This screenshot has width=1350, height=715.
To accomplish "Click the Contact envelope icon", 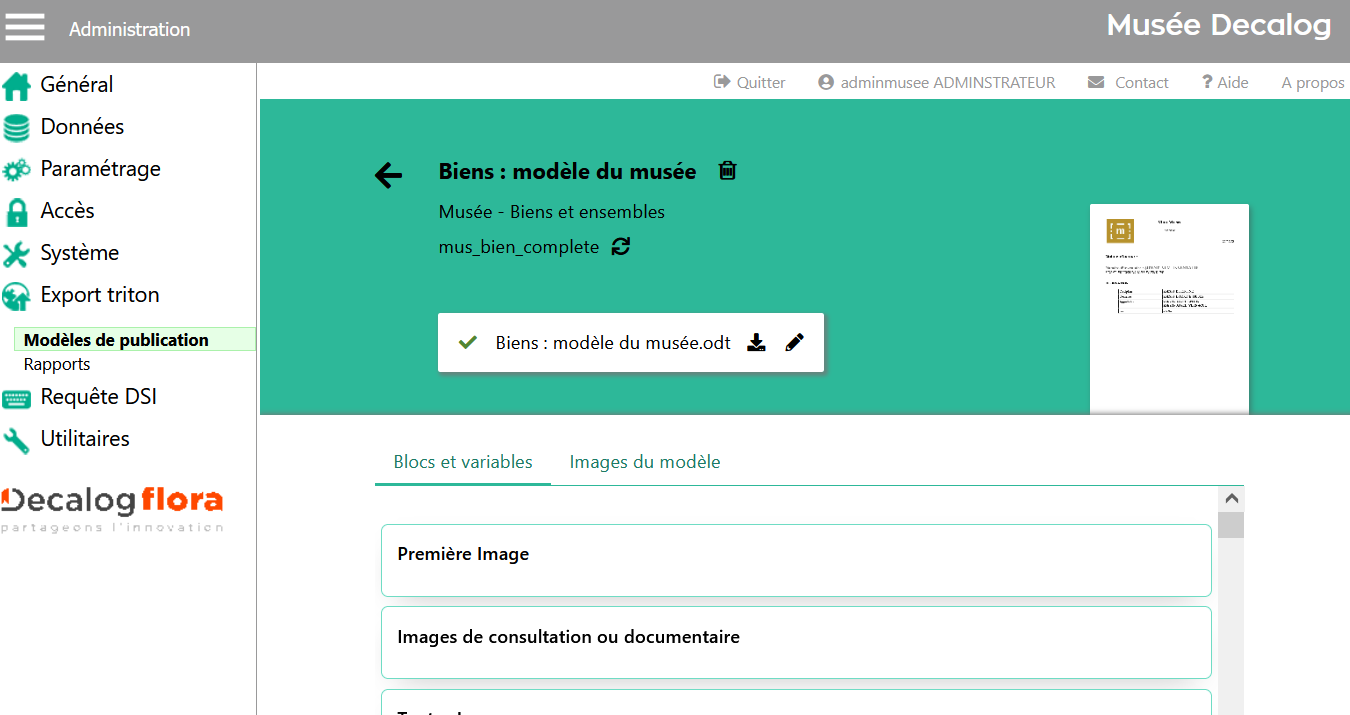I will (x=1097, y=82).
